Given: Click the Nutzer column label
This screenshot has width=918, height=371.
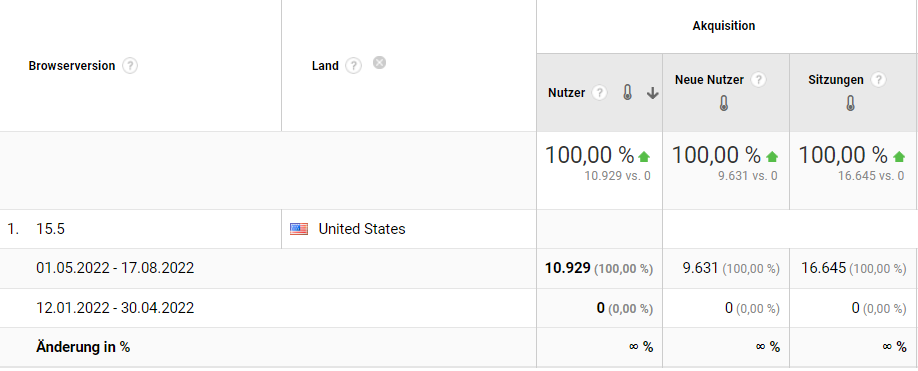Looking at the screenshot, I should click(x=567, y=92).
